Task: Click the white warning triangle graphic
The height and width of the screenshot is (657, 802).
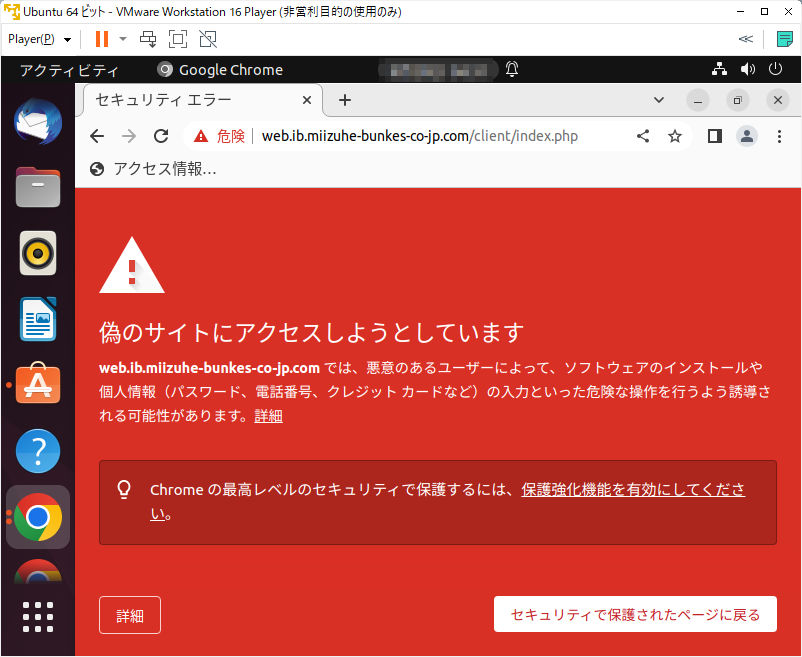Action: 132,265
